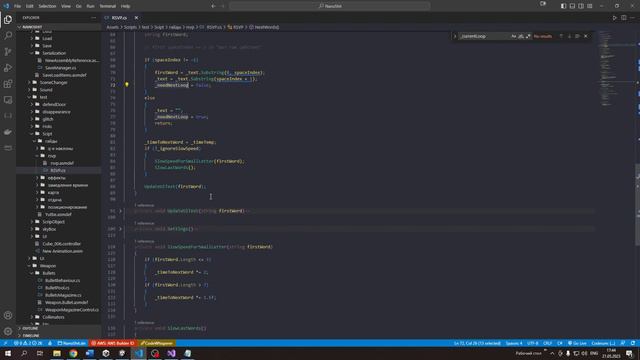Image resolution: width=640 pixels, height=360 pixels.
Task: Open the Help menu
Action: [125, 6]
